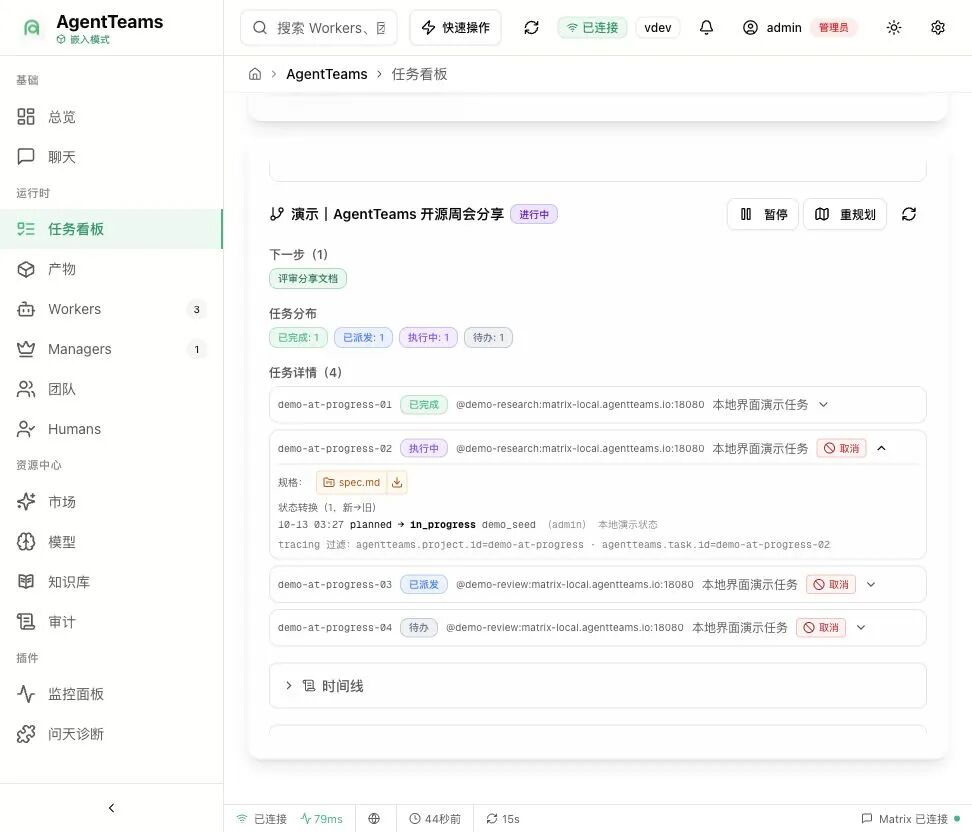Cancel task demo-at-progress-03

(831, 585)
